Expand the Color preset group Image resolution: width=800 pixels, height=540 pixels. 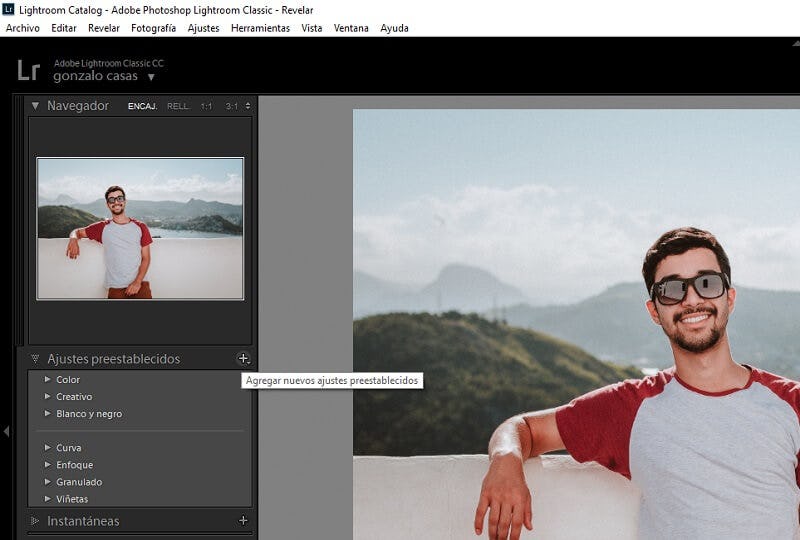47,380
